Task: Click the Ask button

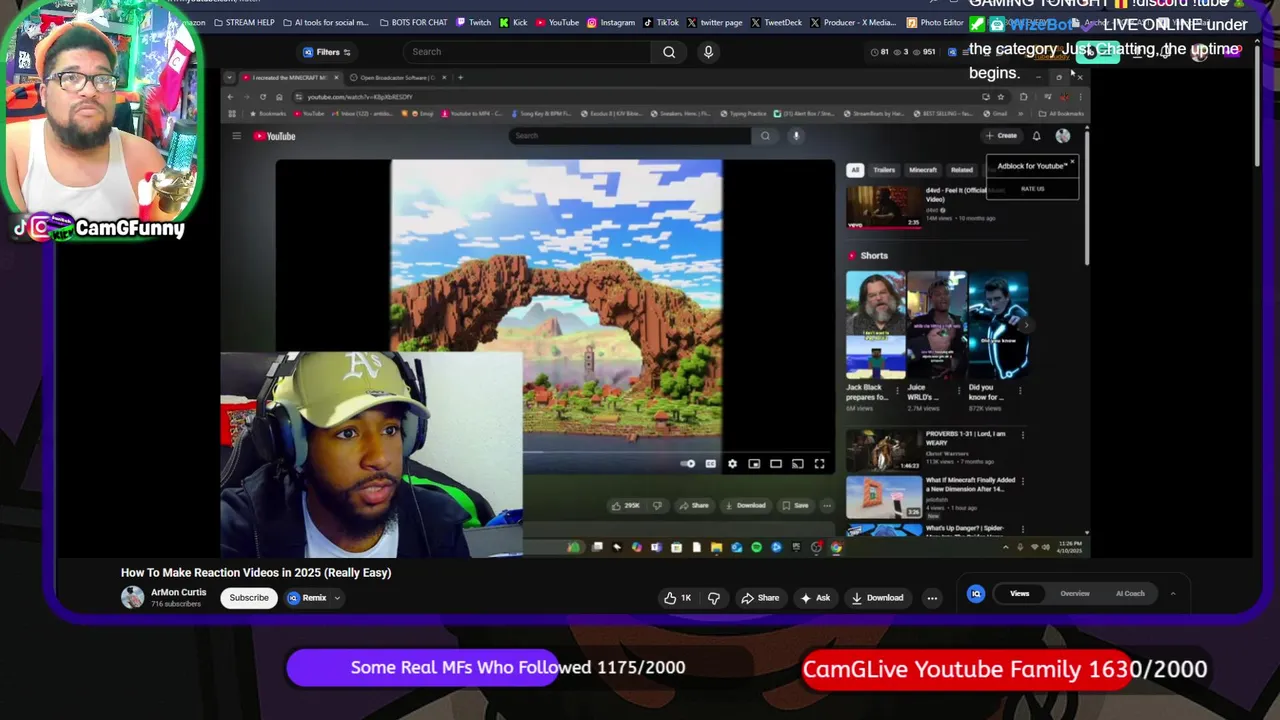Action: pos(815,598)
